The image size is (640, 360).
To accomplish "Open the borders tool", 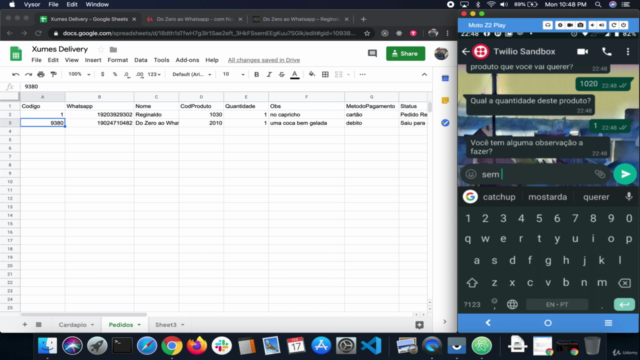I will [x=325, y=74].
